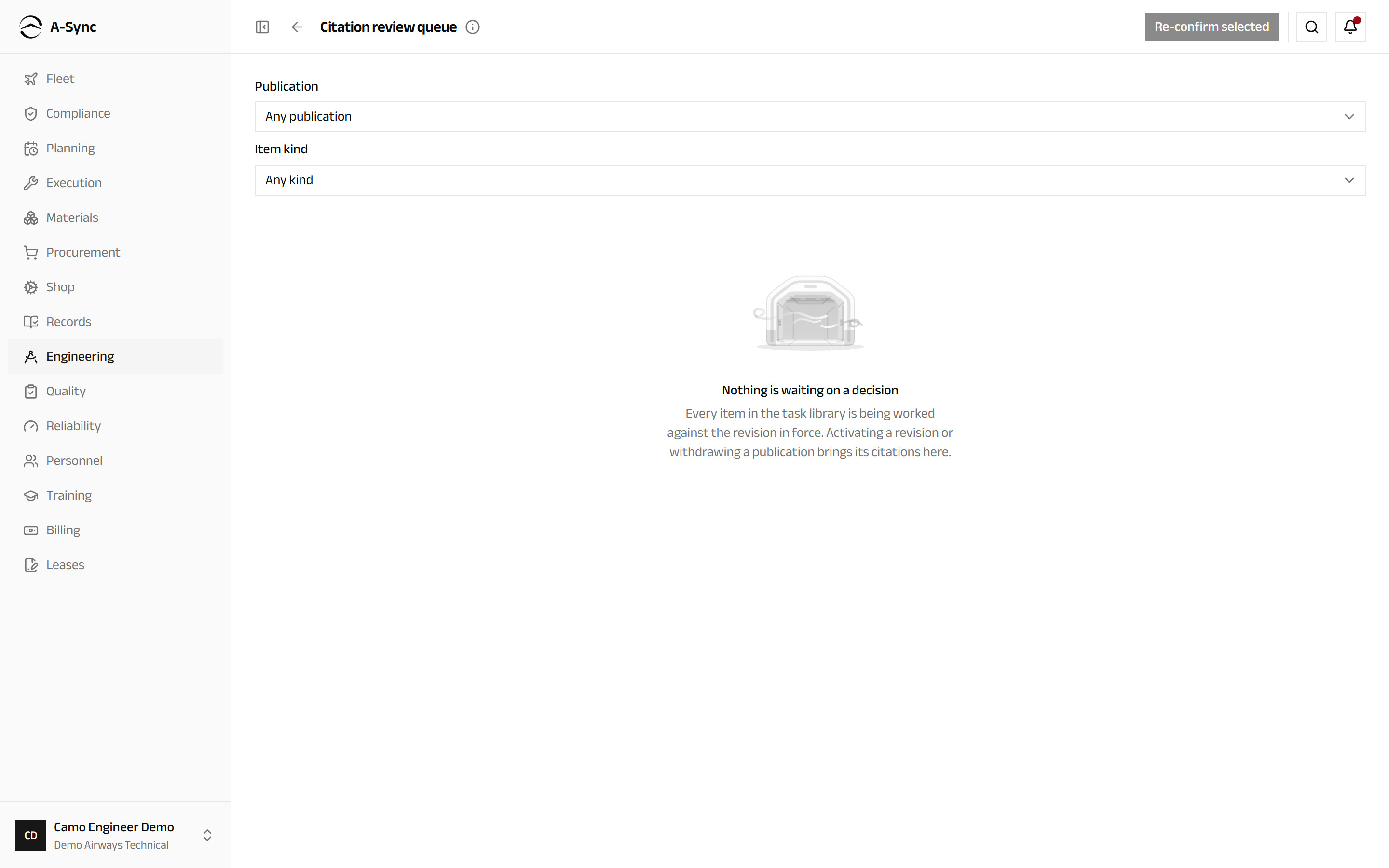Click the Records book icon
Screen dimensions: 1389x868
(x=31, y=322)
